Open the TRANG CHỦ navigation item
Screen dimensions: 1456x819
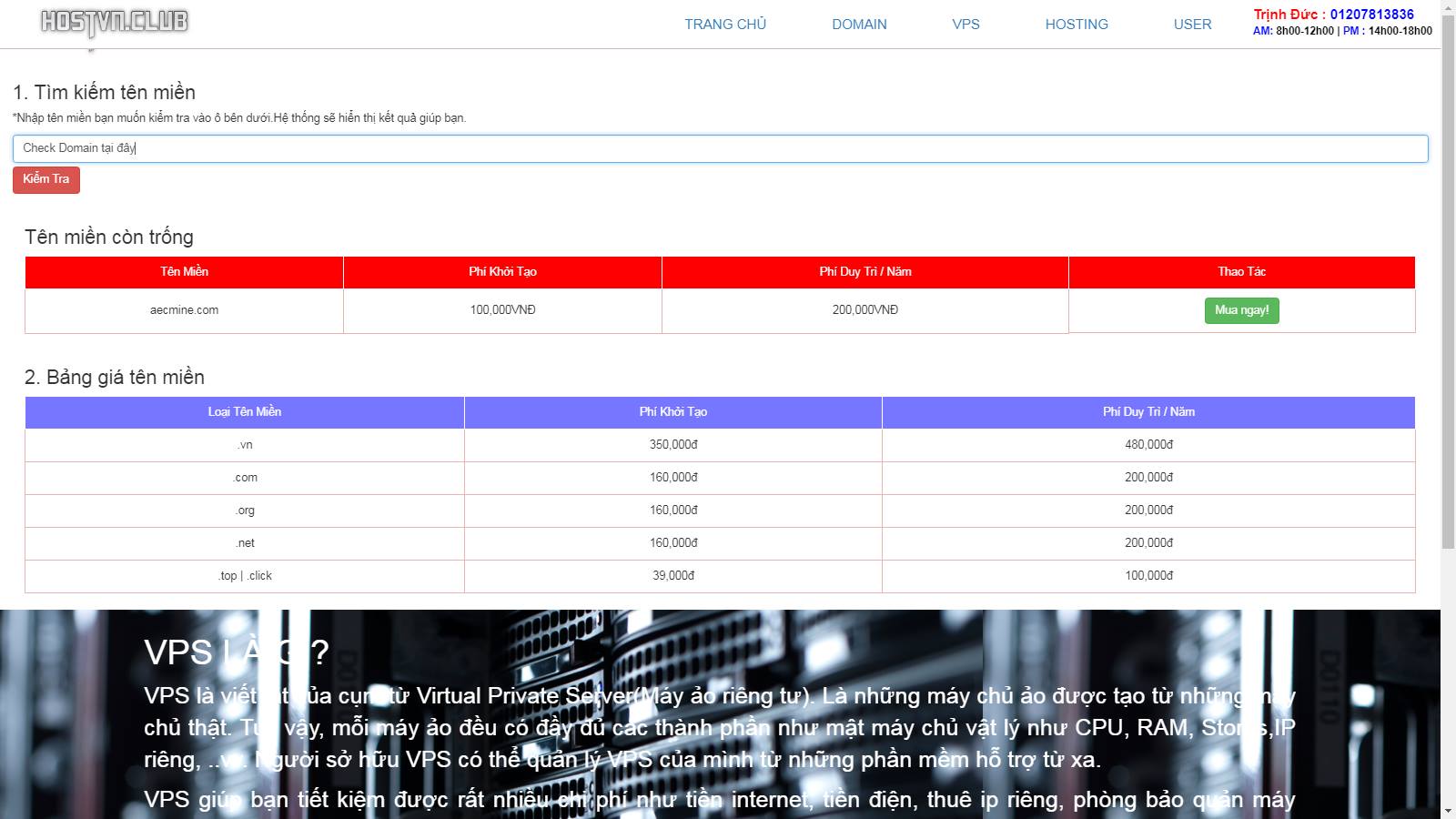725,25
